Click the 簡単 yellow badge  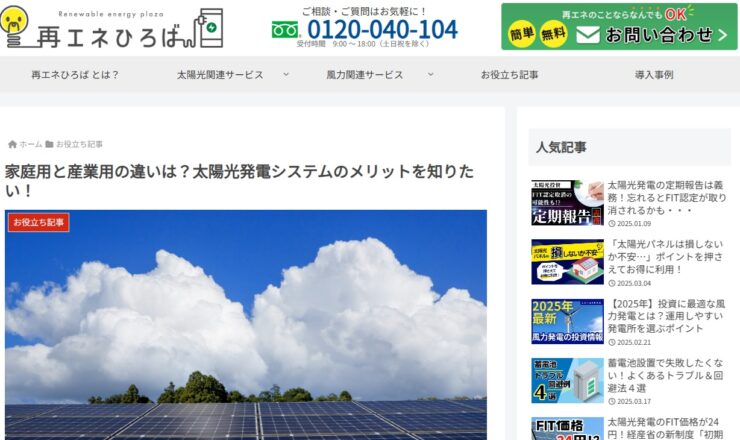point(522,34)
